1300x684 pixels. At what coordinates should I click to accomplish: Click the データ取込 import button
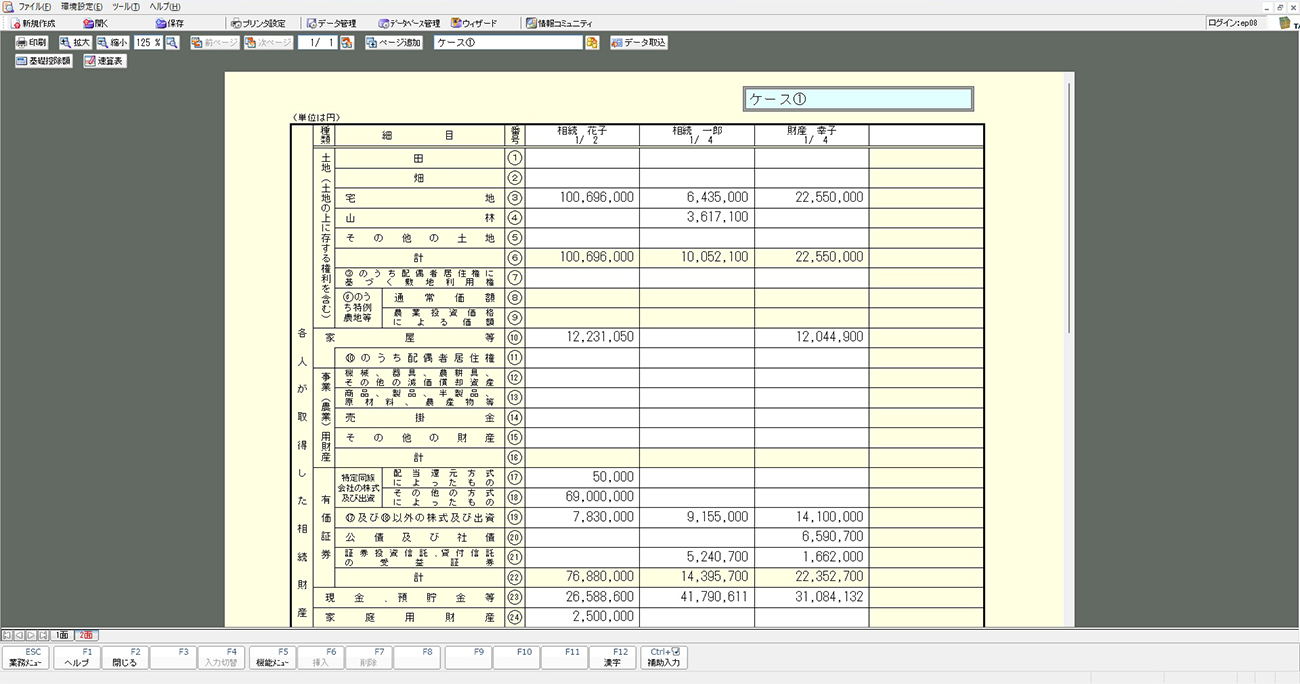pos(638,43)
